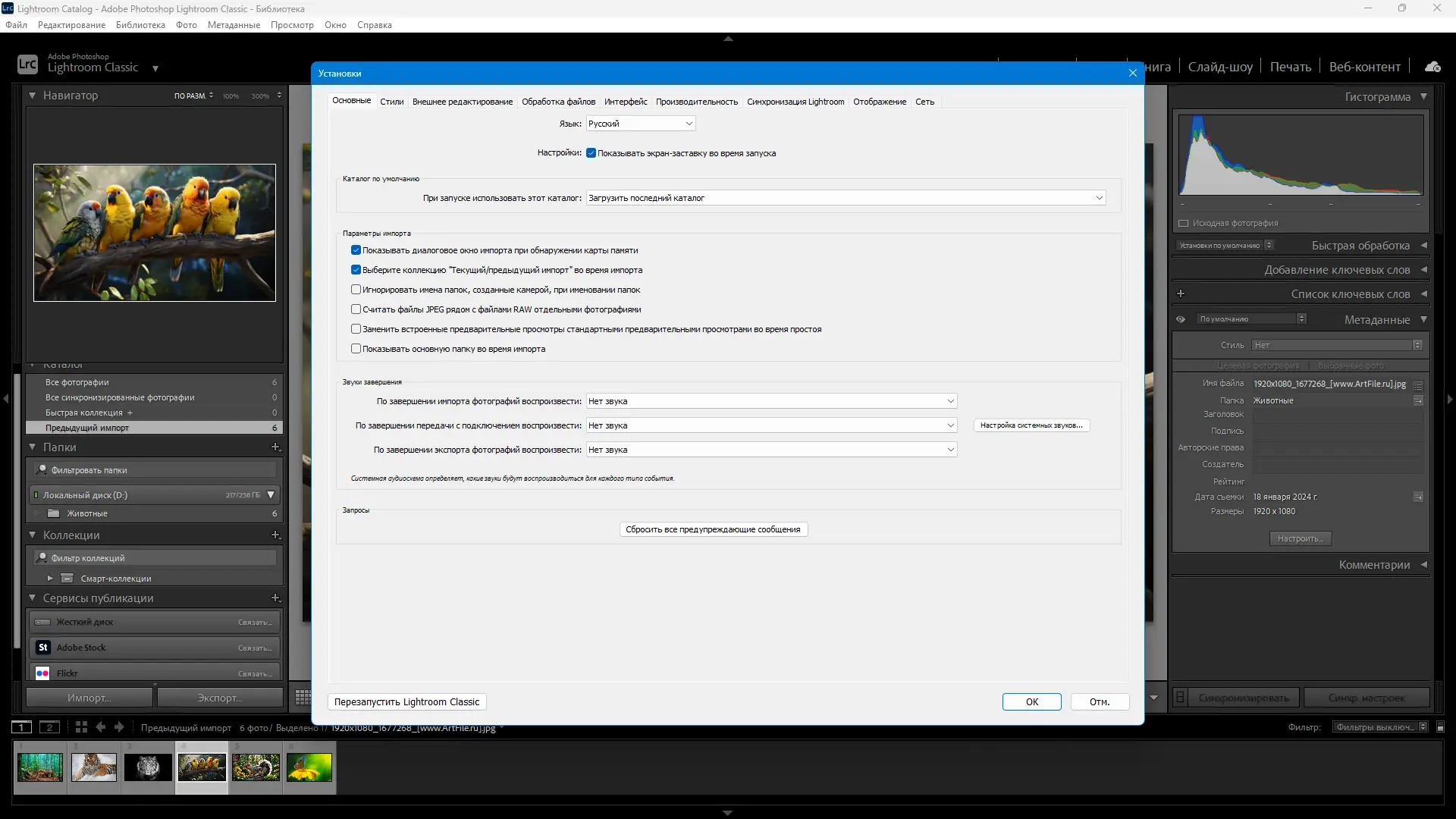Click the Adobe Stock publish service icon
The image size is (1456, 819).
[42, 648]
